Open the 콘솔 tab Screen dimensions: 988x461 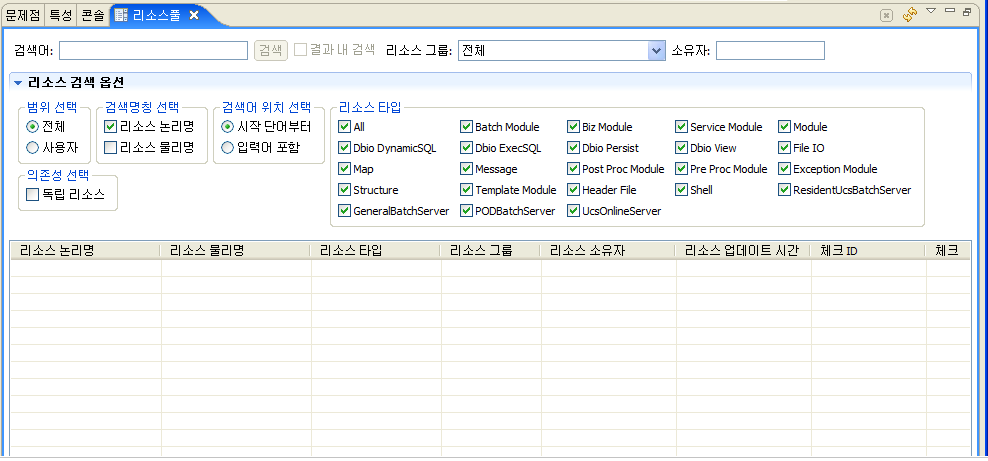(x=92, y=15)
